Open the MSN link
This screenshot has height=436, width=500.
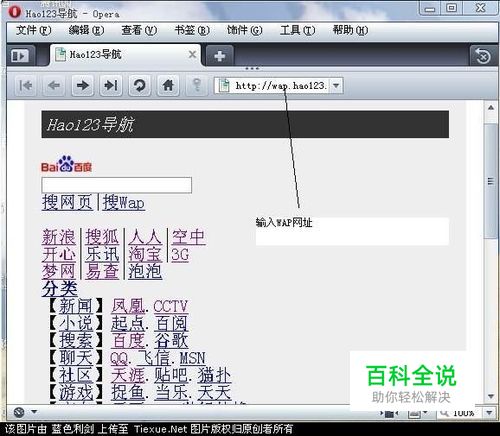(193, 358)
